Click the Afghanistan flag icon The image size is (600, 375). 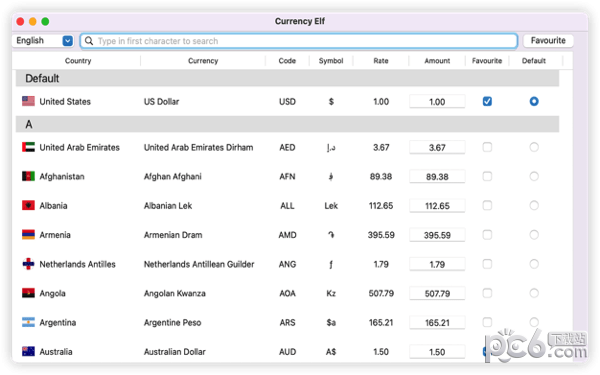click(x=28, y=176)
